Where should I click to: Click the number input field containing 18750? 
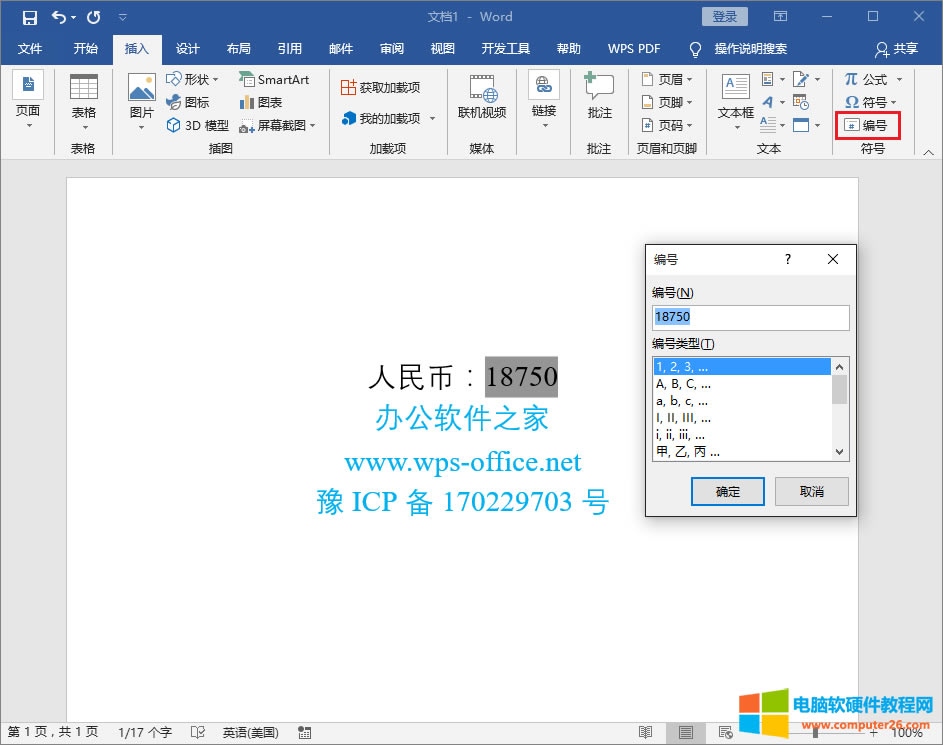[750, 317]
